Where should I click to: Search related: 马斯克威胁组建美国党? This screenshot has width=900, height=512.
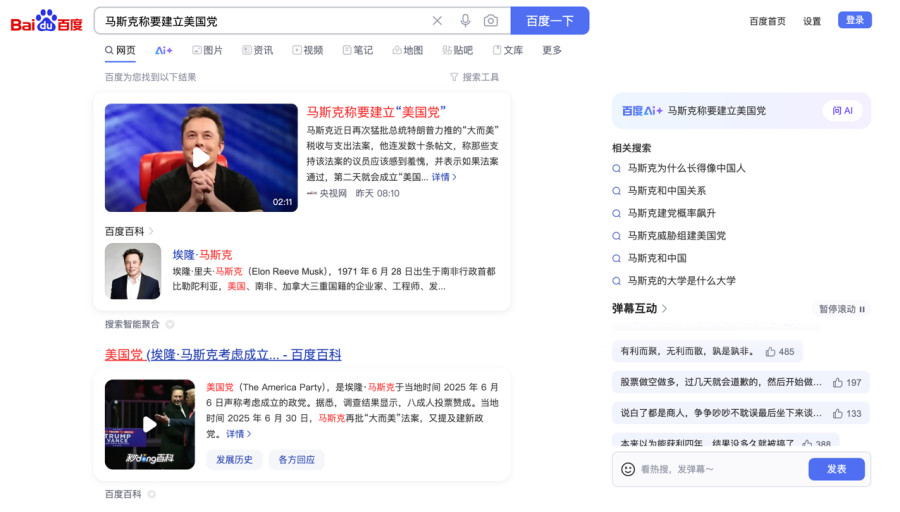pyautogui.click(x=676, y=235)
